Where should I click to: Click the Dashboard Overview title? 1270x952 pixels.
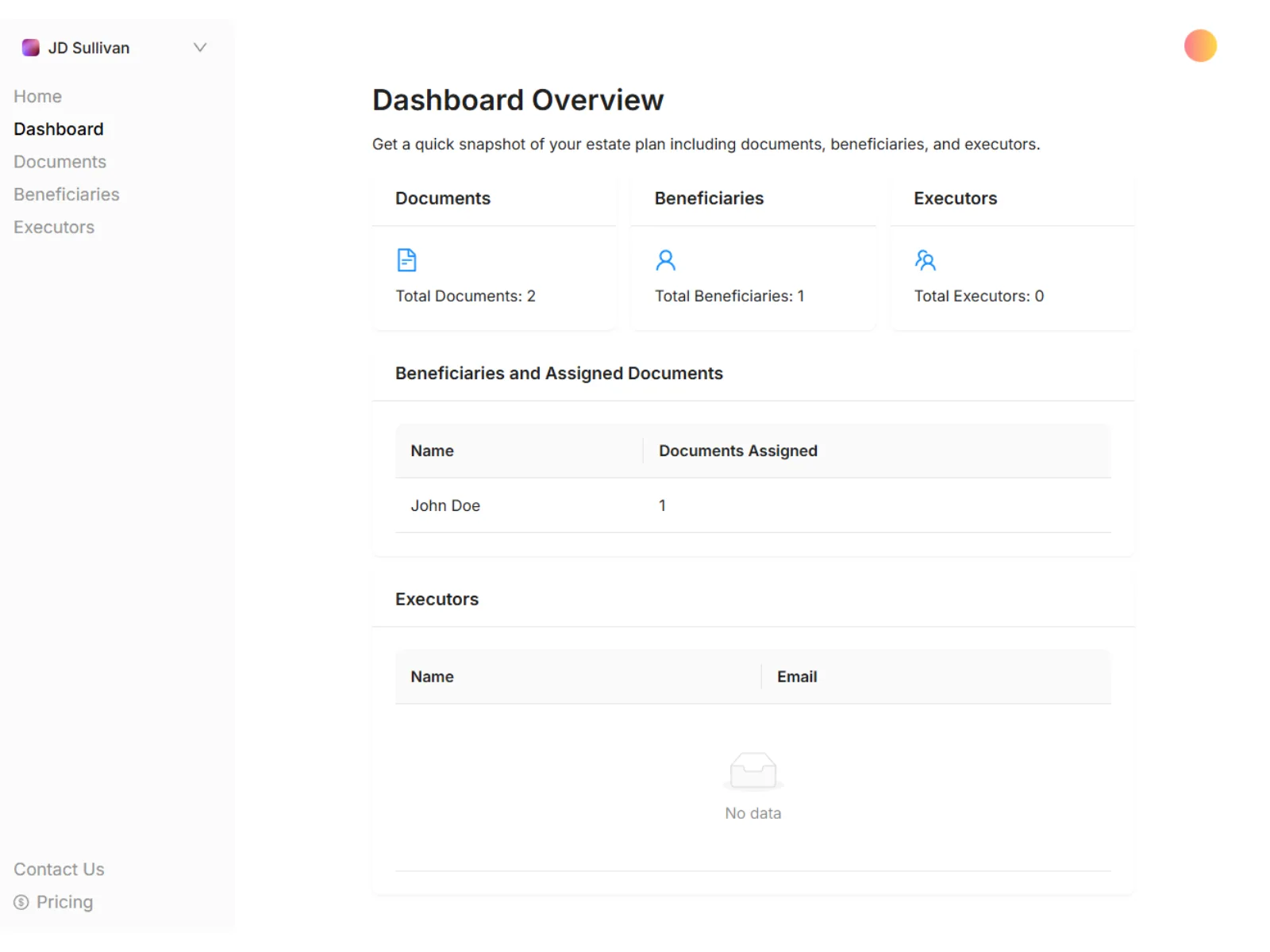[518, 100]
